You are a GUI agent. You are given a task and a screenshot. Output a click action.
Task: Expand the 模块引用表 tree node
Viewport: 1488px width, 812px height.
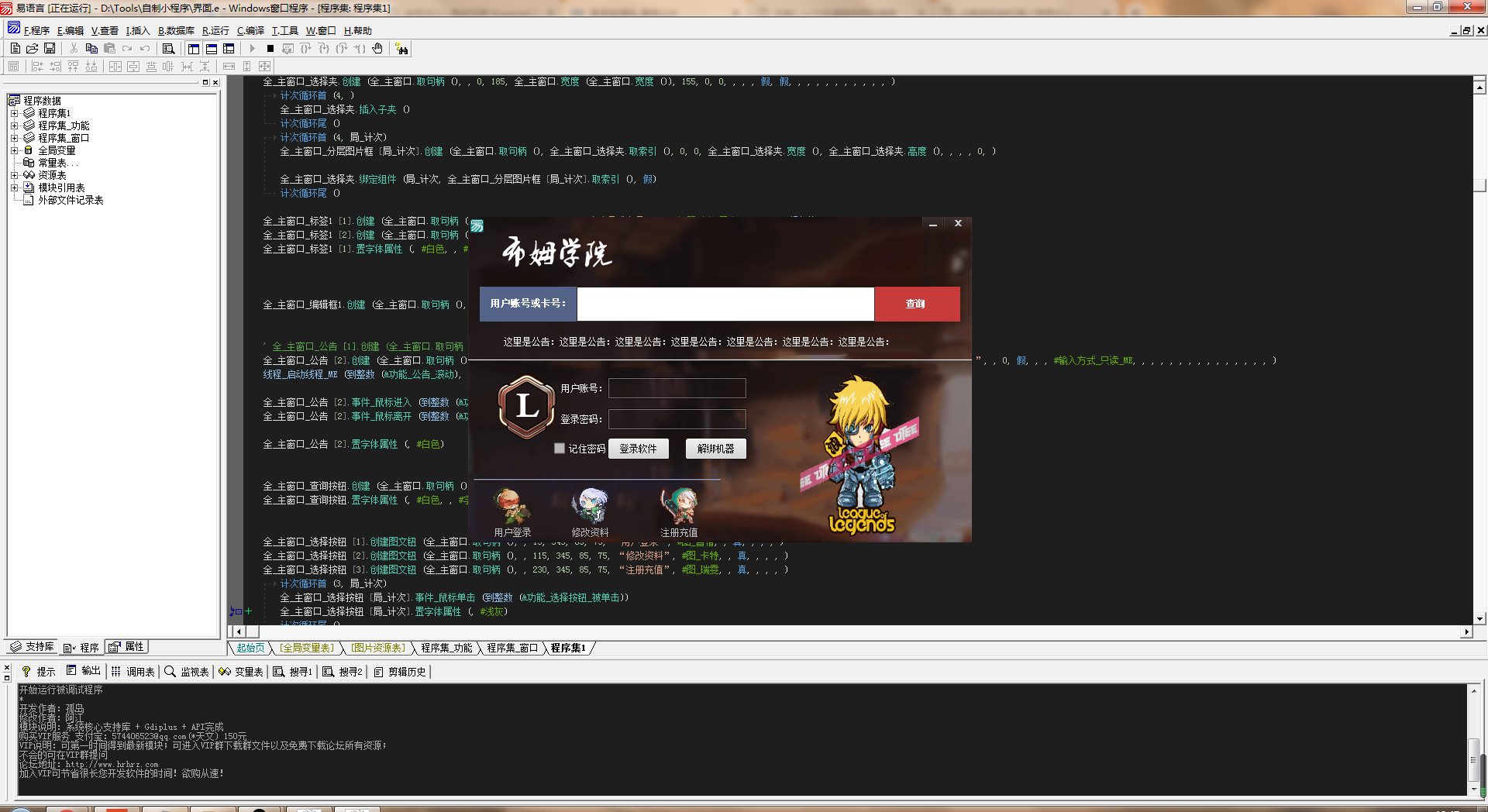point(14,188)
